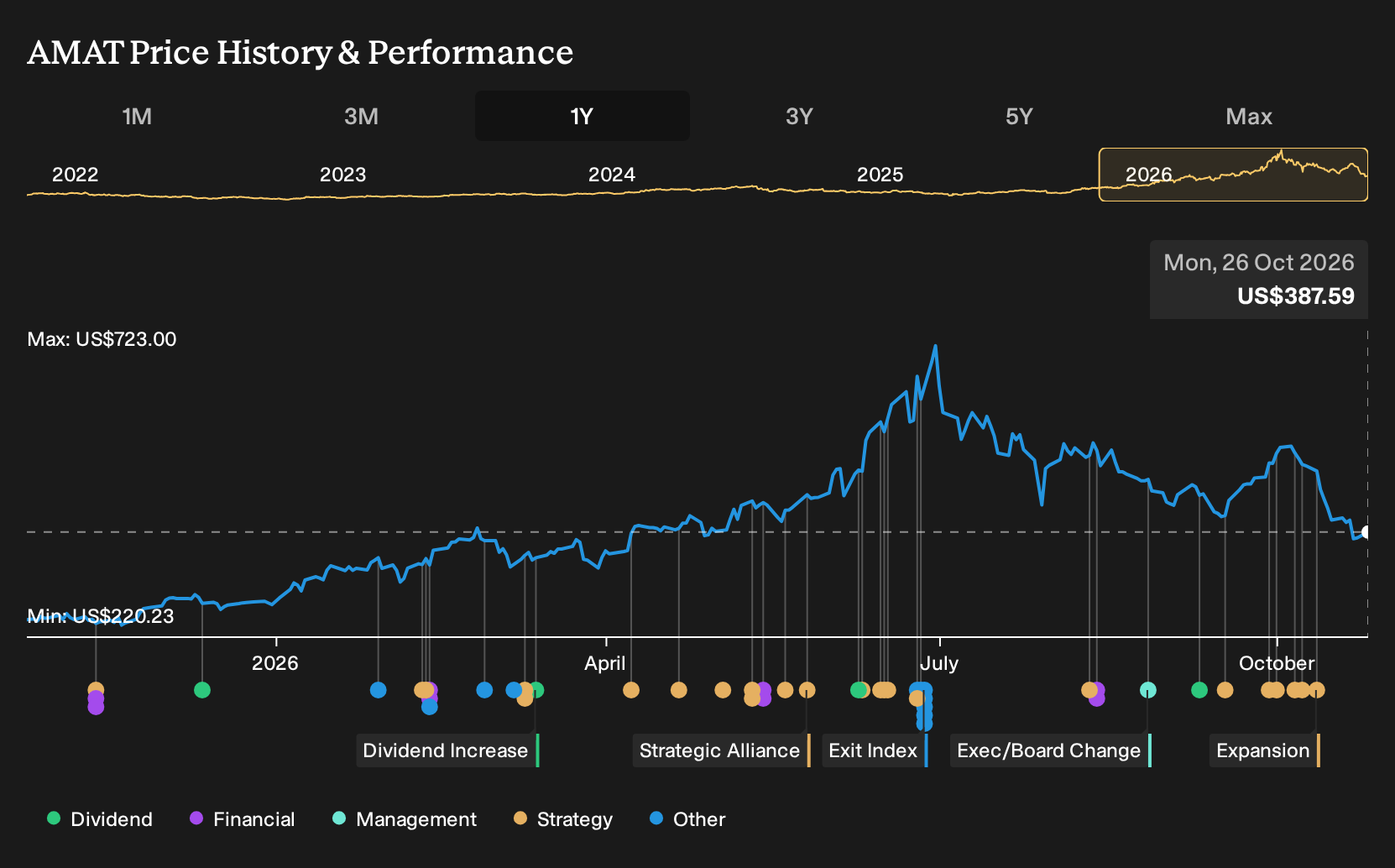Viewport: 1395px width, 868px height.
Task: Click 2024 on the overview timeline
Action: click(x=611, y=175)
